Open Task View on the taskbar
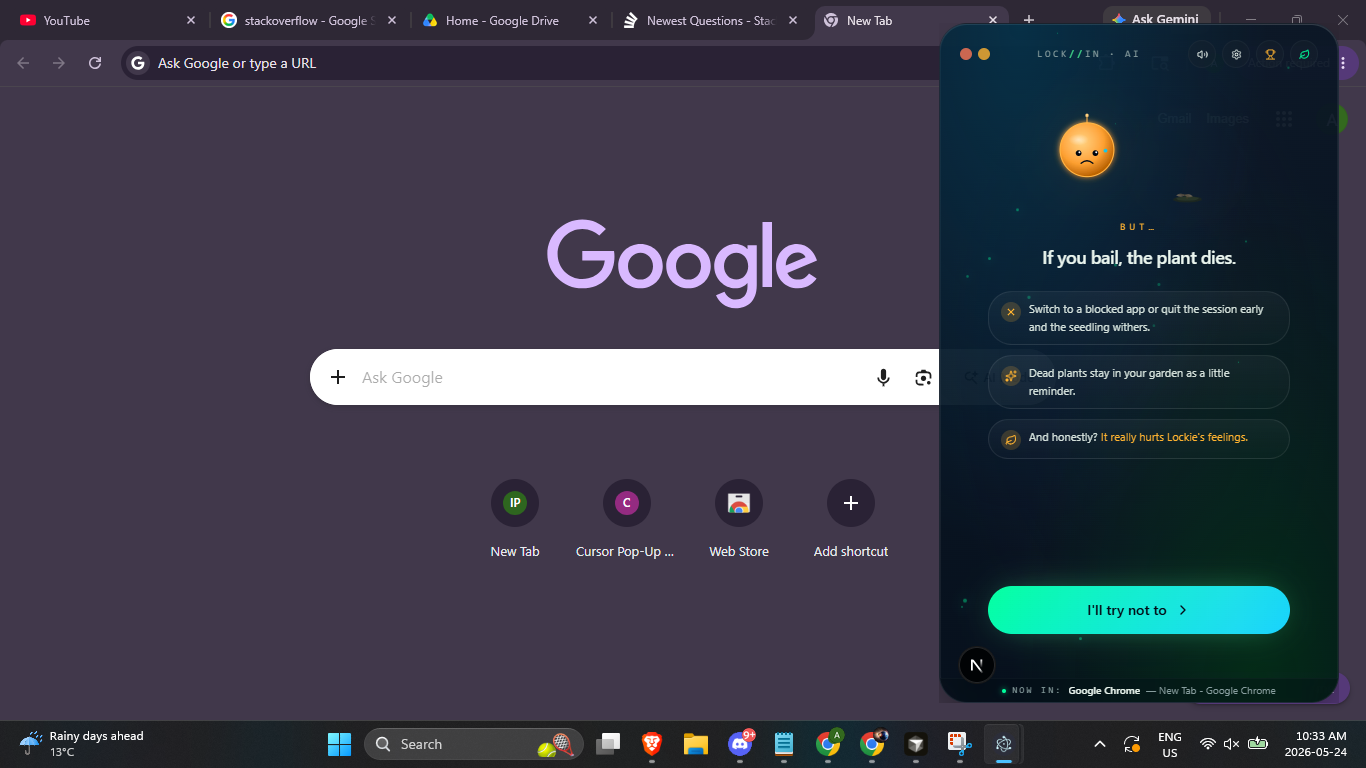Viewport: 1366px width, 768px height. (608, 744)
